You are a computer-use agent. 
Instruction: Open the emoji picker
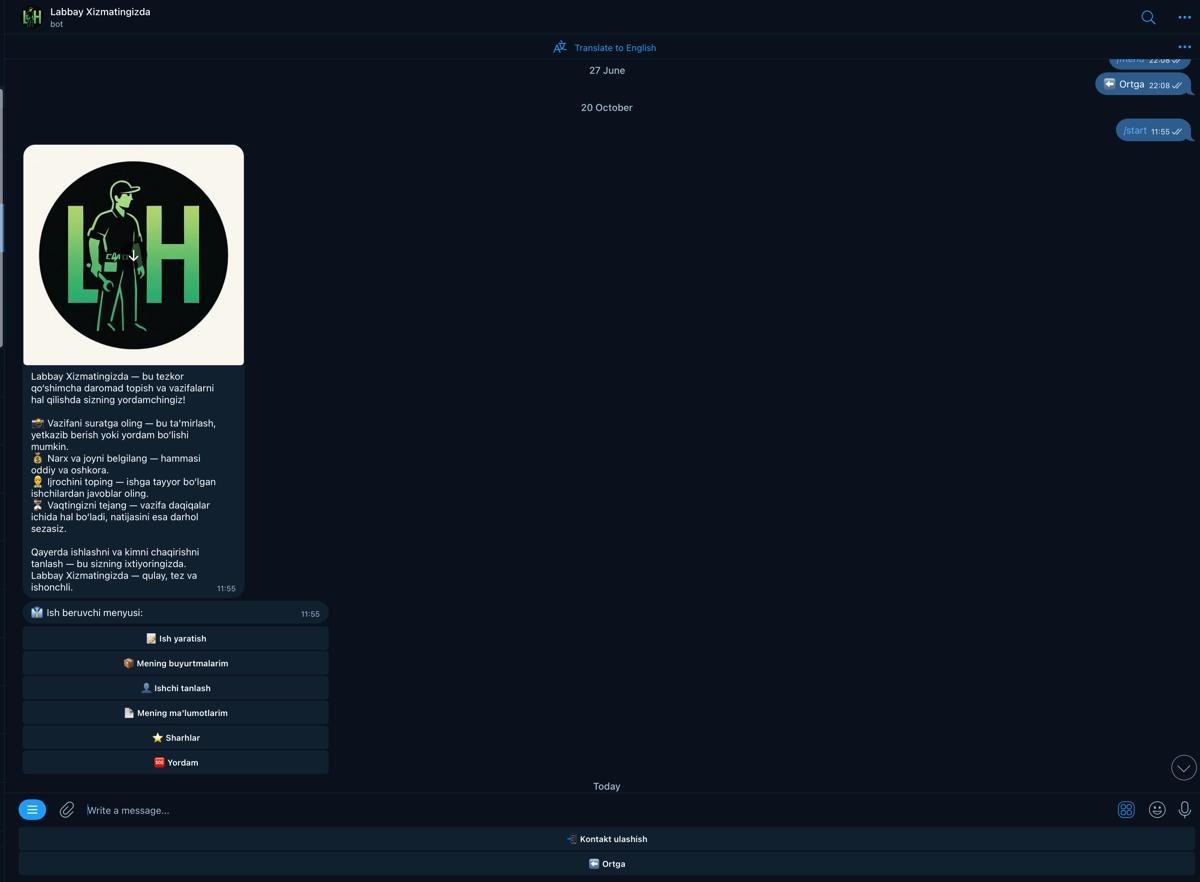[1157, 810]
